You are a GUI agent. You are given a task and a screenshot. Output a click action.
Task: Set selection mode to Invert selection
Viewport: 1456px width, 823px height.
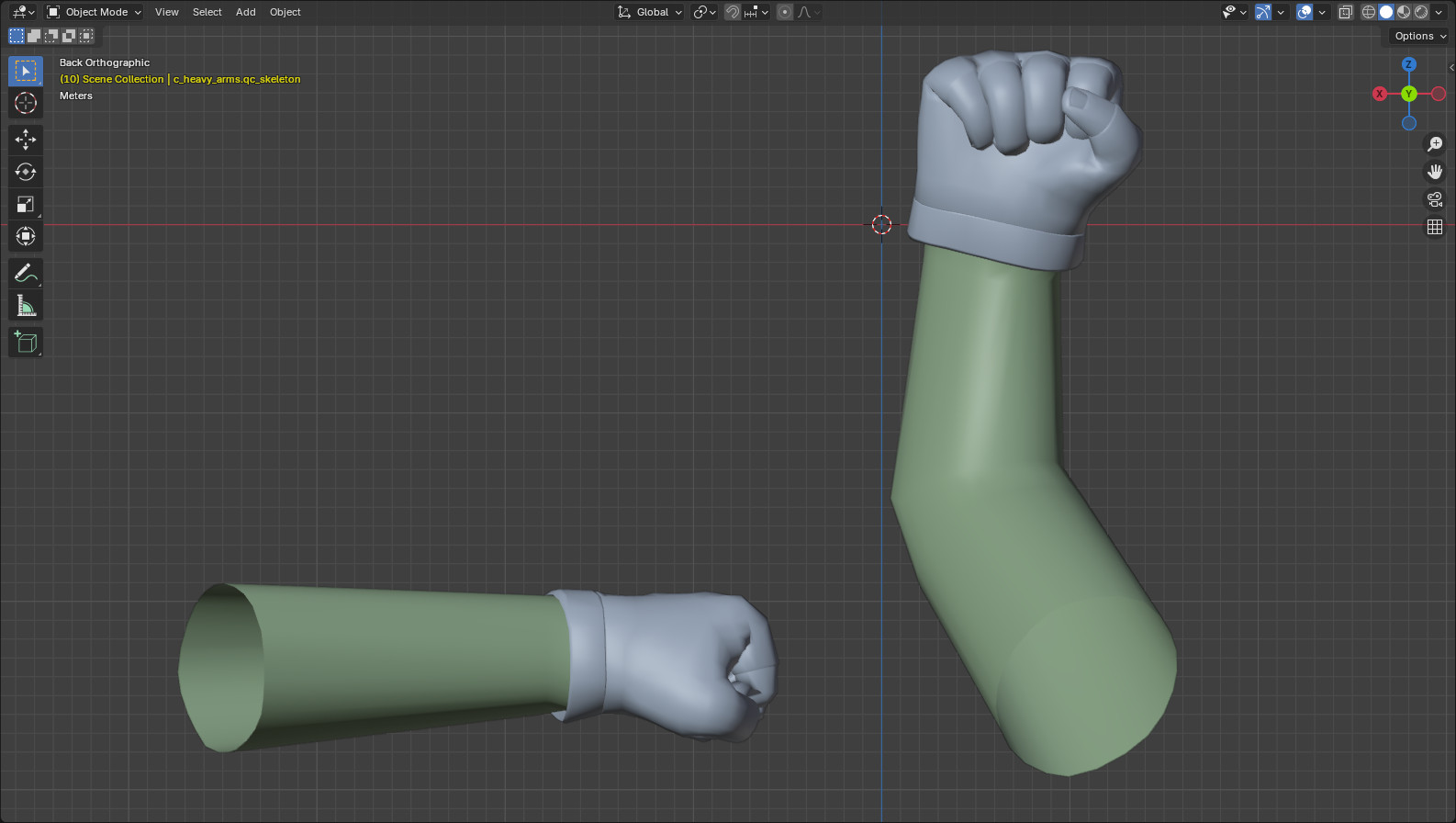click(69, 36)
